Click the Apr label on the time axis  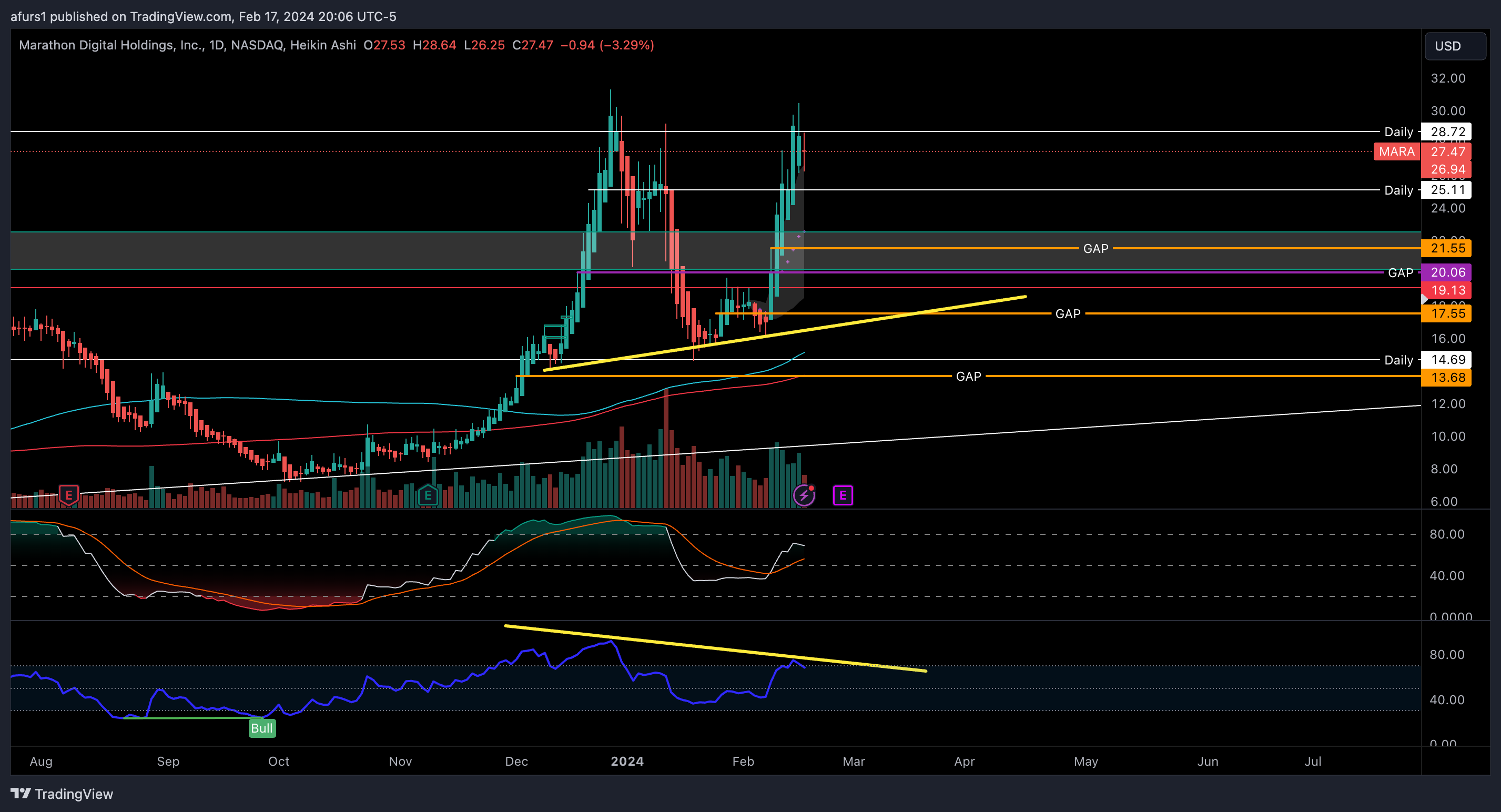coord(965,762)
